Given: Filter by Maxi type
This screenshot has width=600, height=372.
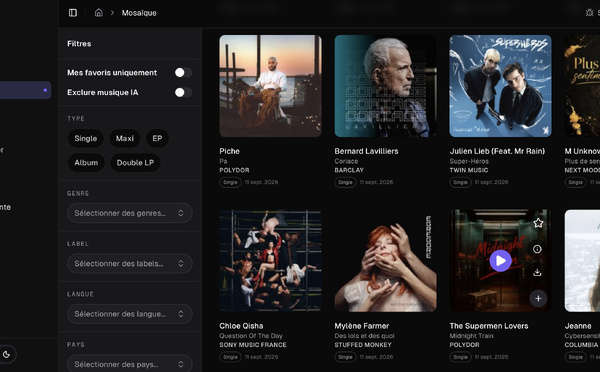Looking at the screenshot, I should pyautogui.click(x=125, y=139).
